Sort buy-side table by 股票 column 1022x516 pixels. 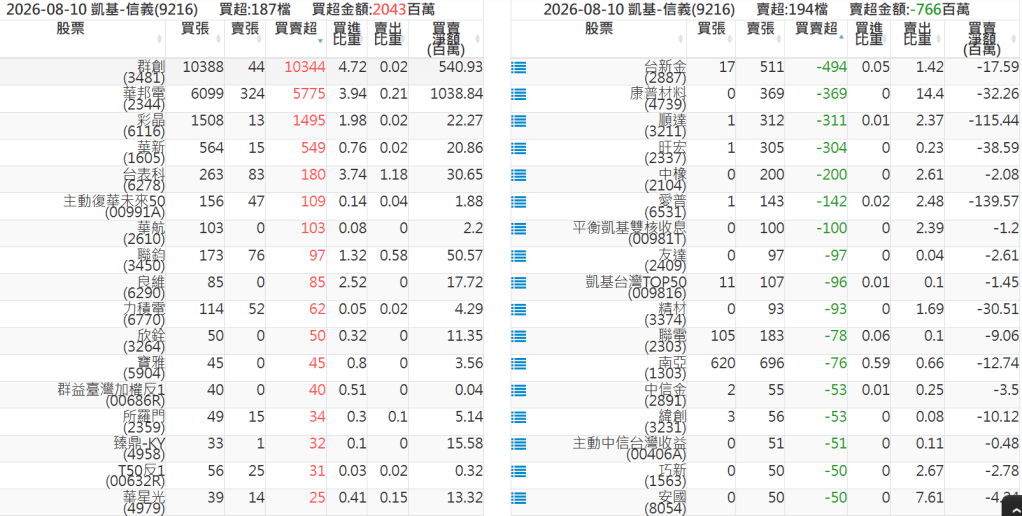(83, 39)
